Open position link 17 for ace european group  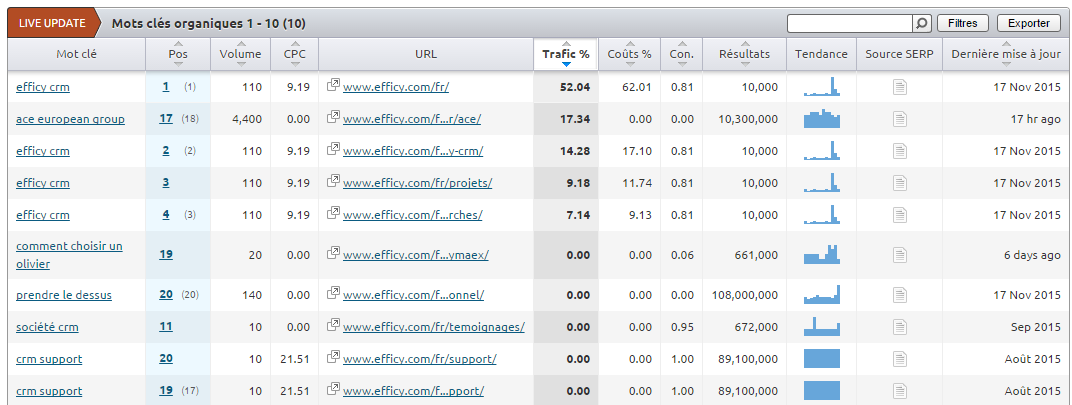(166, 118)
